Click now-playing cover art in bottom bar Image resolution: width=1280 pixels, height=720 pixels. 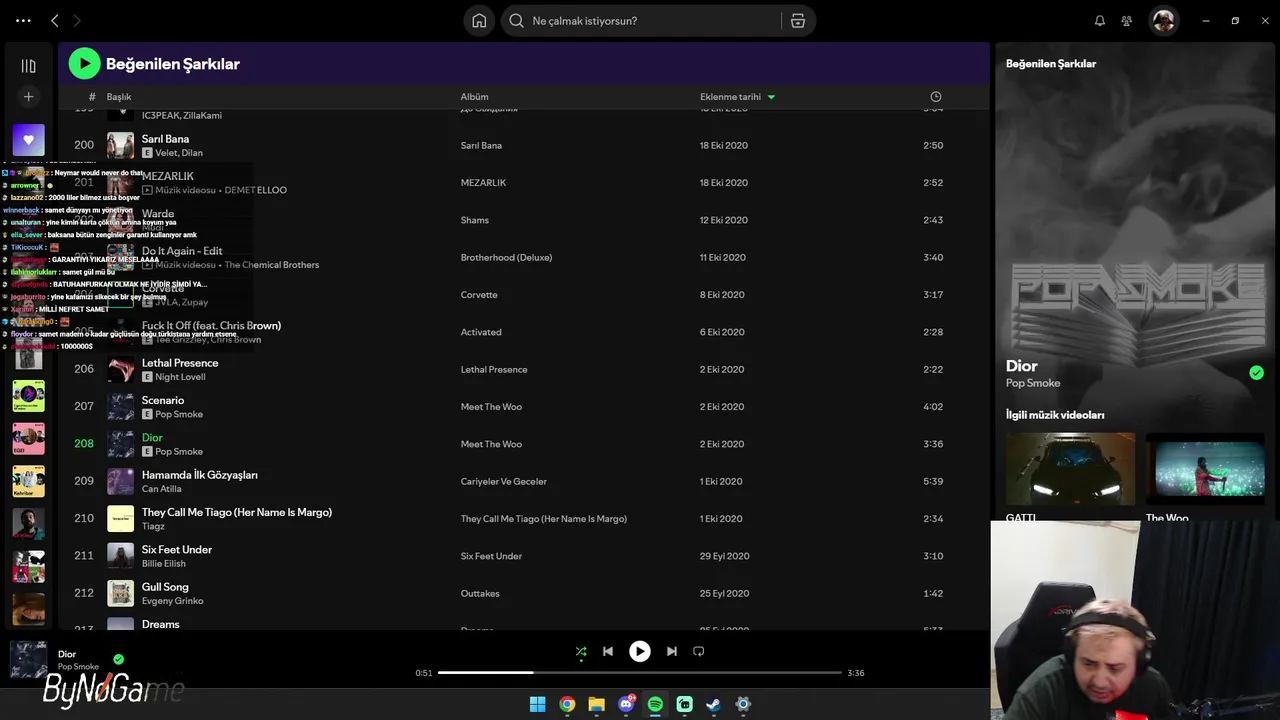(x=28, y=660)
